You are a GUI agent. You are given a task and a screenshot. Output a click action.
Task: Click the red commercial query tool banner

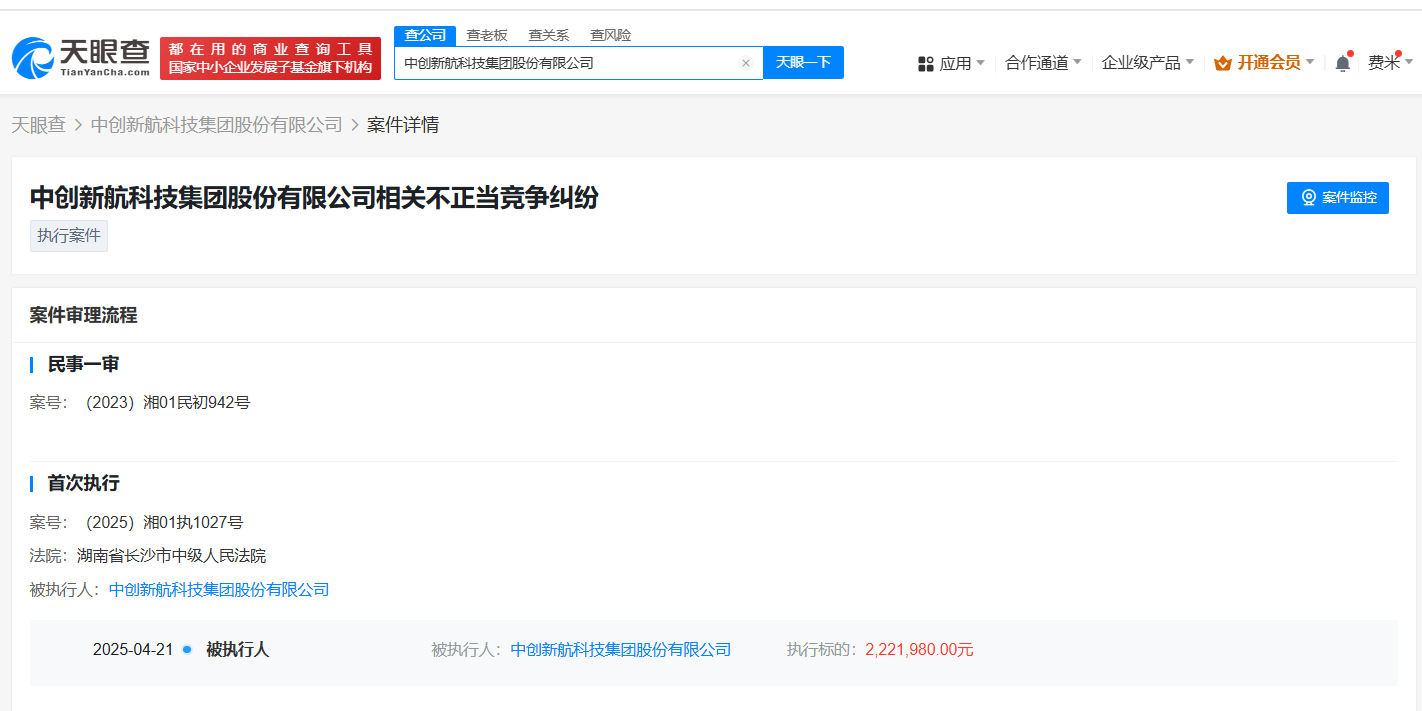[x=270, y=58]
